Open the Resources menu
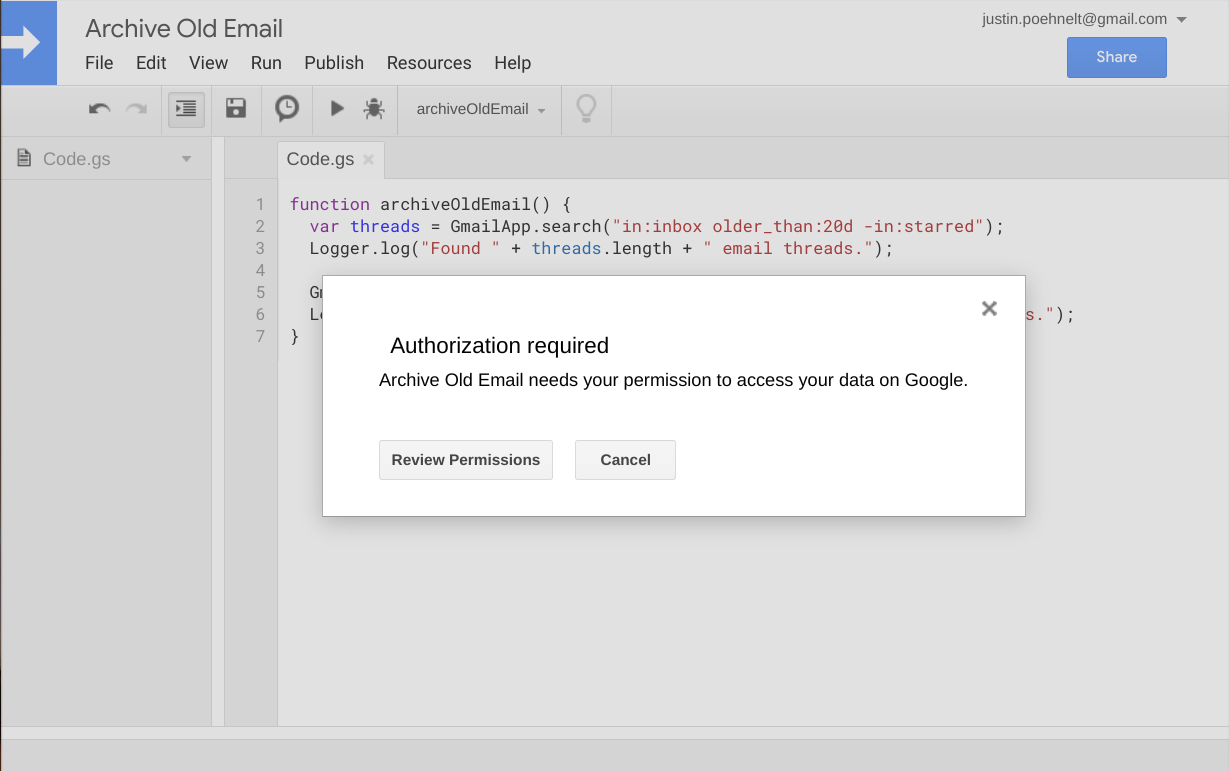Screen dimensions: 1229x771 [x=428, y=63]
